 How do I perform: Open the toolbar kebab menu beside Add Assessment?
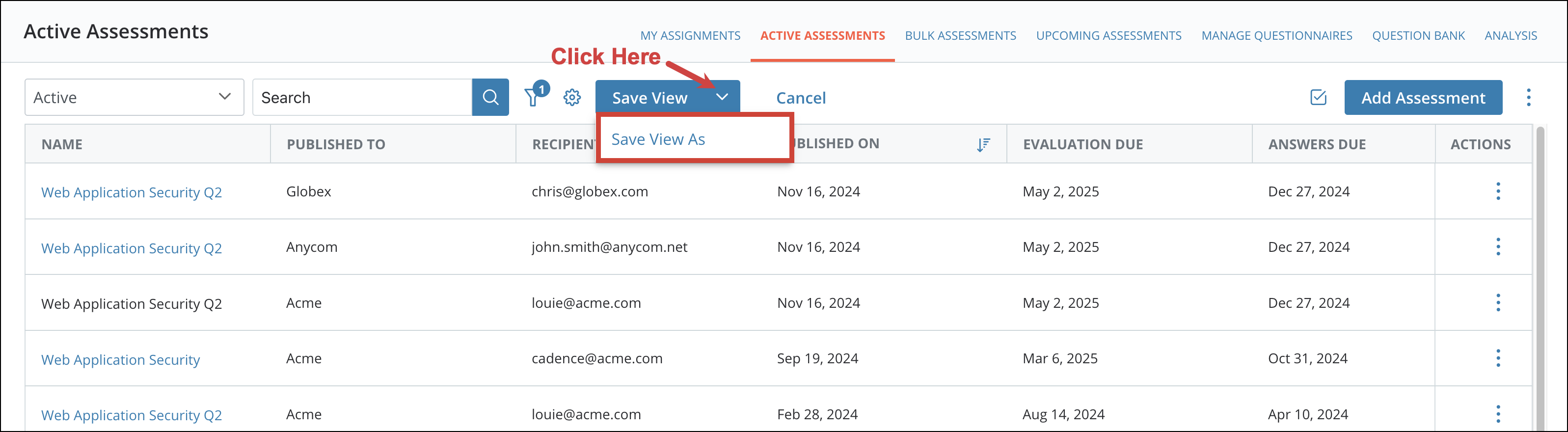point(1528,97)
